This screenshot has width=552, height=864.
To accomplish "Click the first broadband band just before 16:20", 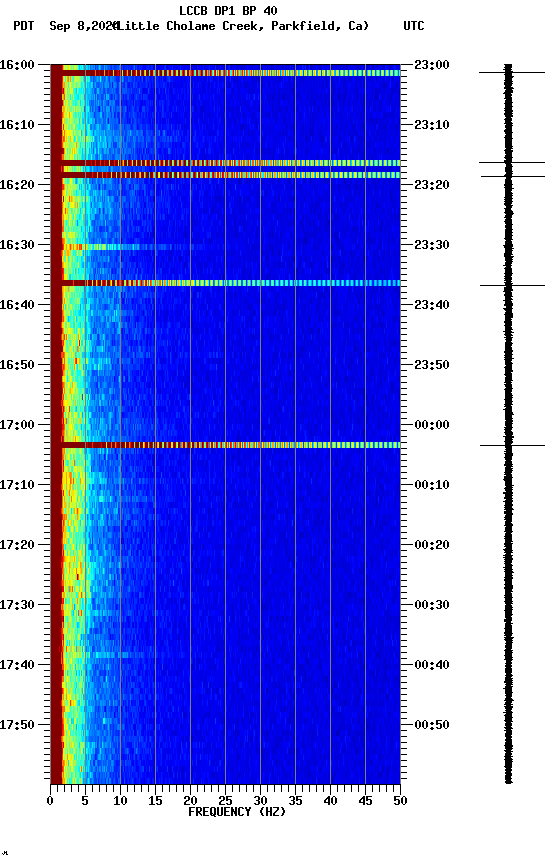I will (x=225, y=163).
